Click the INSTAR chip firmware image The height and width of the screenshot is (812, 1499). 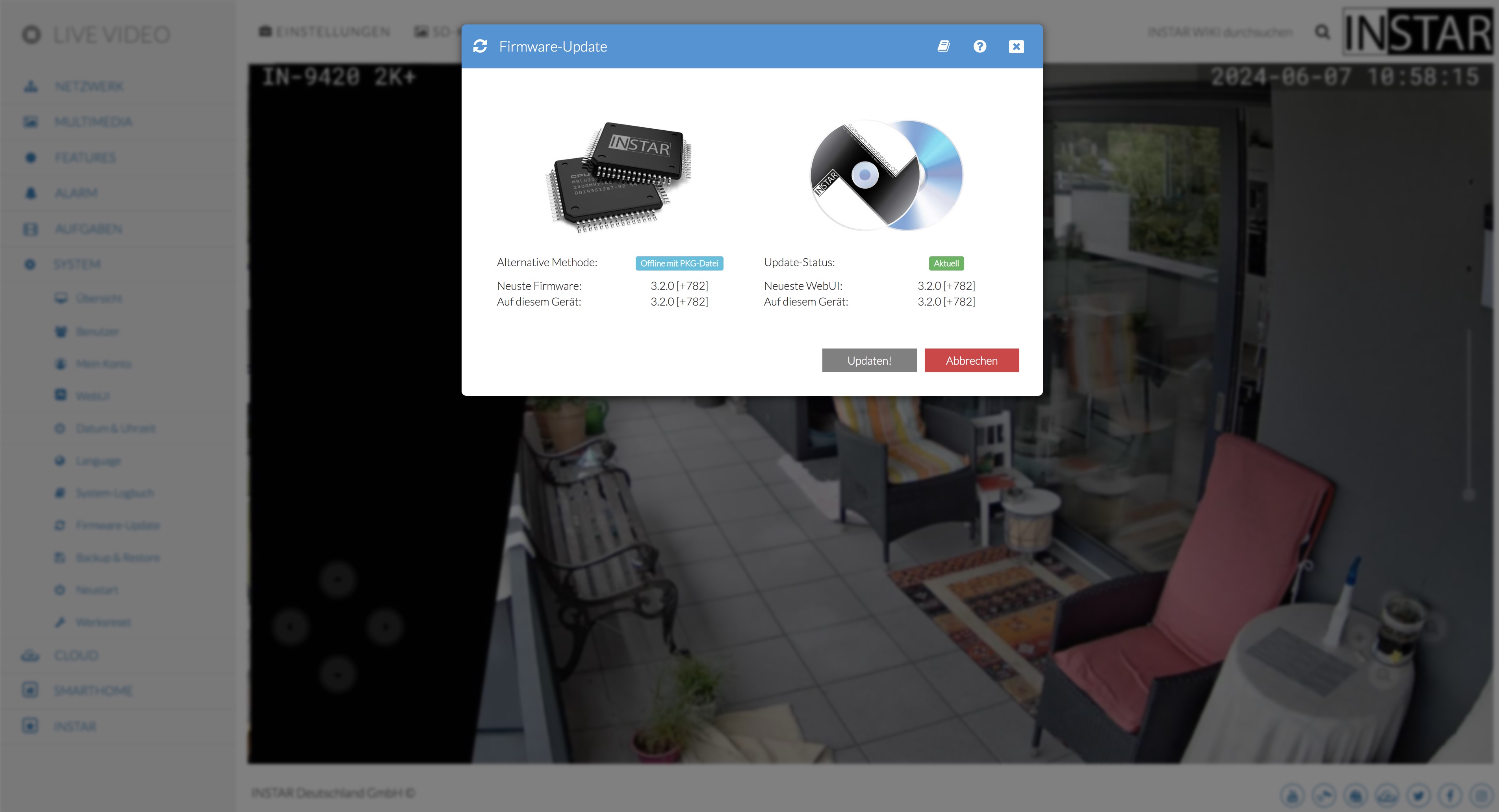click(x=619, y=177)
